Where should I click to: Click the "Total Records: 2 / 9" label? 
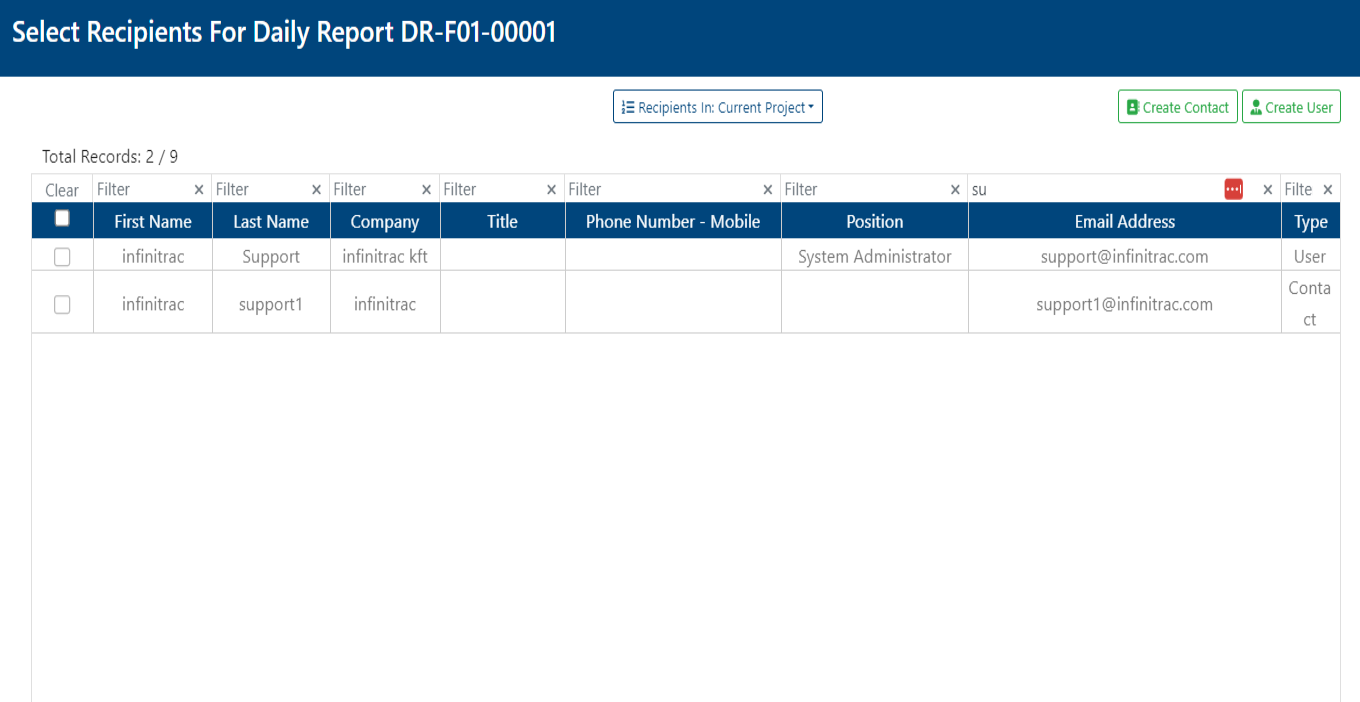pyautogui.click(x=110, y=157)
